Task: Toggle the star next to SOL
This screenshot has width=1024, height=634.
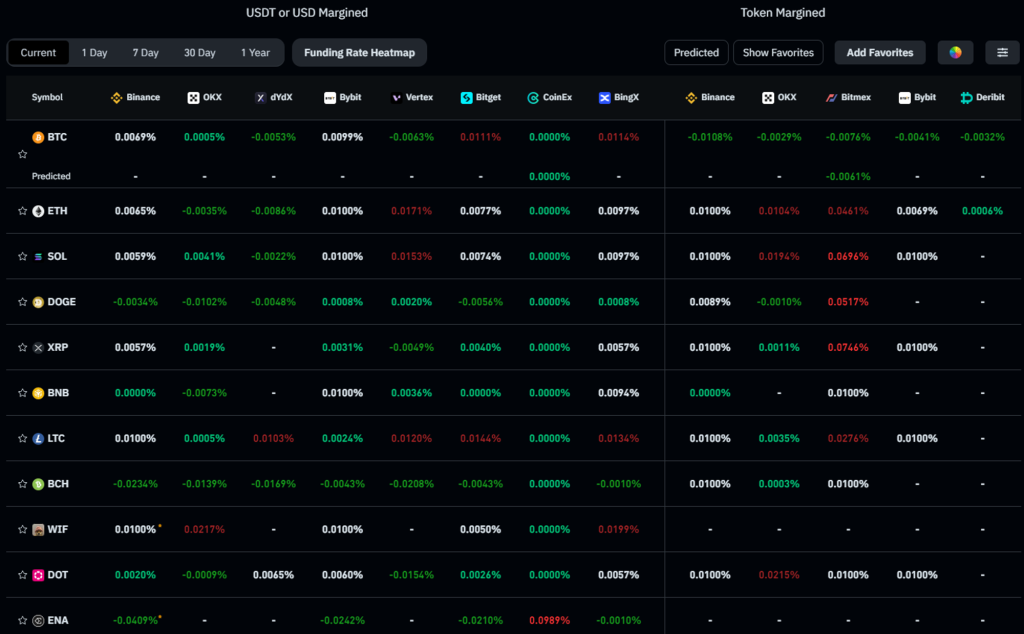Action: point(22,257)
